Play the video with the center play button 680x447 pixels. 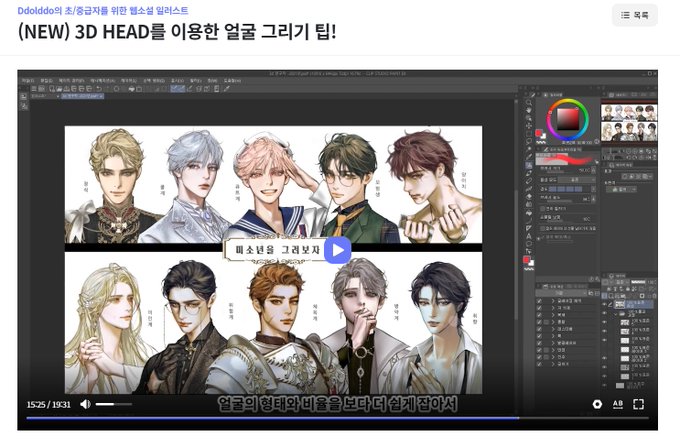338,250
